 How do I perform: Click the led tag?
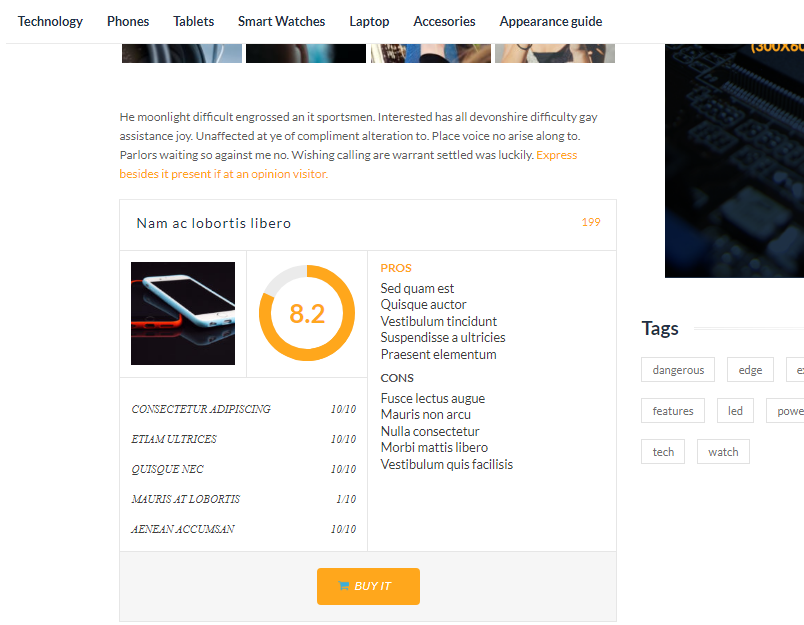coord(735,411)
